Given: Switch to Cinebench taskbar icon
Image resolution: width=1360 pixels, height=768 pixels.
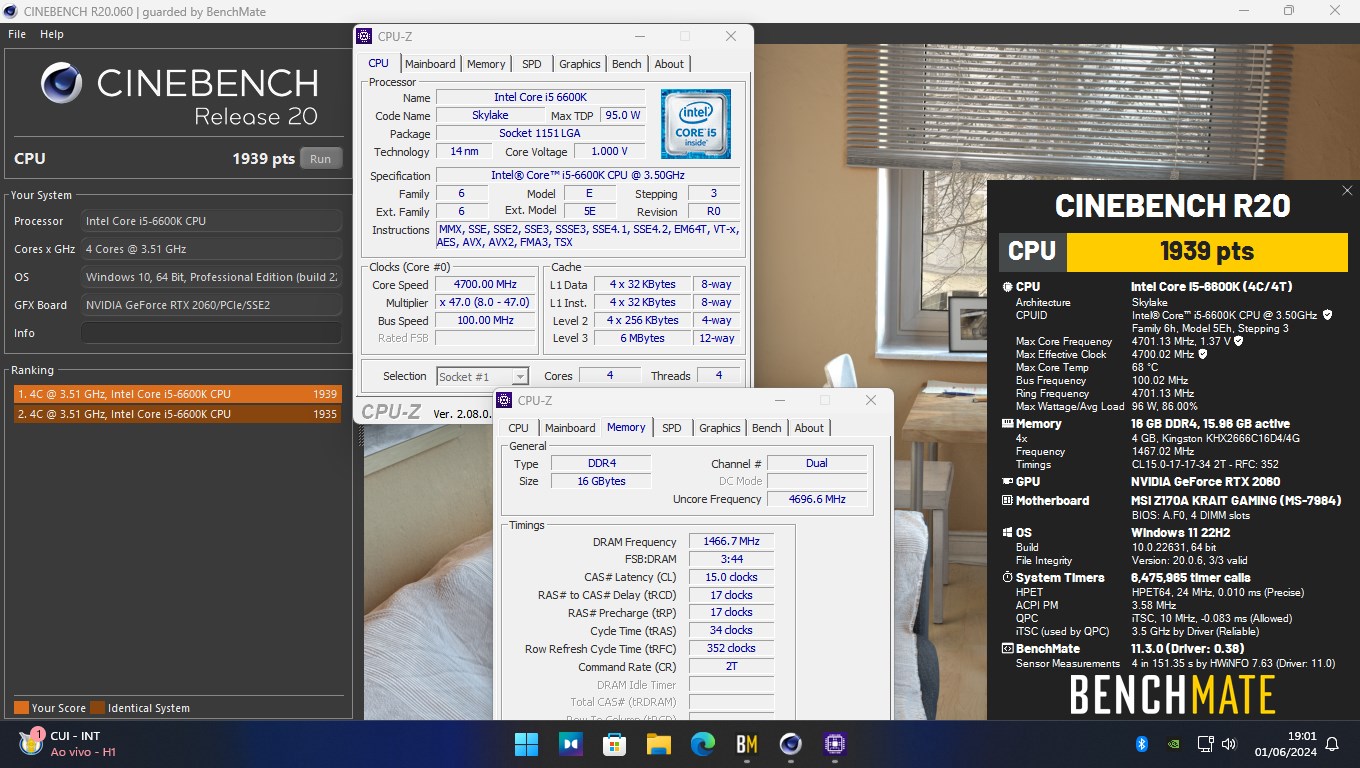Looking at the screenshot, I should point(791,744).
